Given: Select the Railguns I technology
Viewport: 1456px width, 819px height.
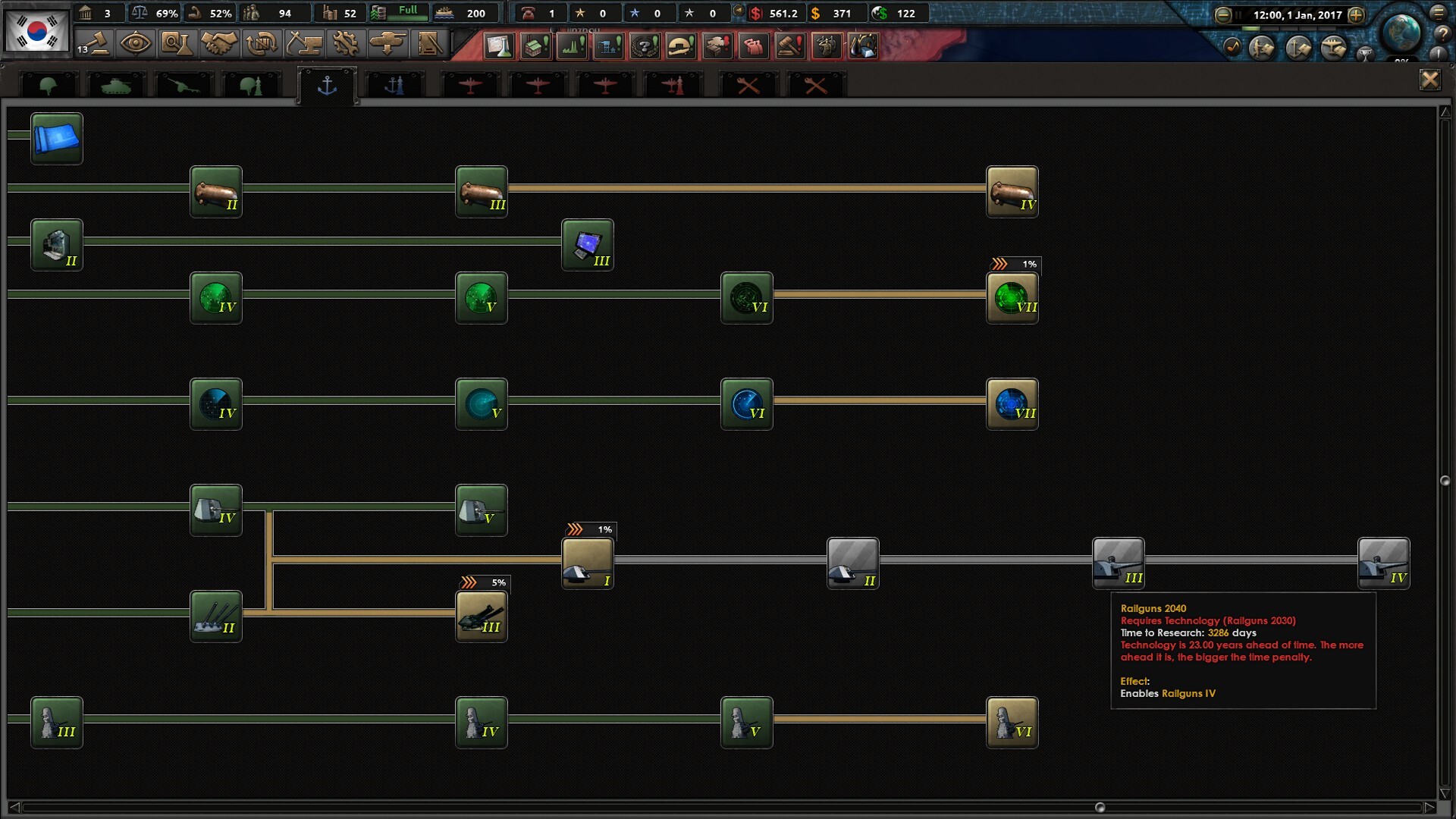Looking at the screenshot, I should pos(587,563).
